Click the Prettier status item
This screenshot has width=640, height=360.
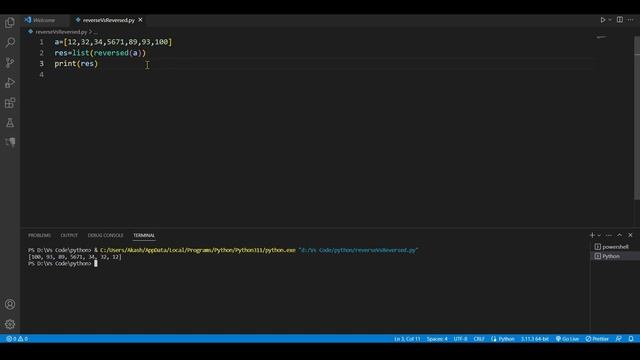pyautogui.click(x=597, y=339)
